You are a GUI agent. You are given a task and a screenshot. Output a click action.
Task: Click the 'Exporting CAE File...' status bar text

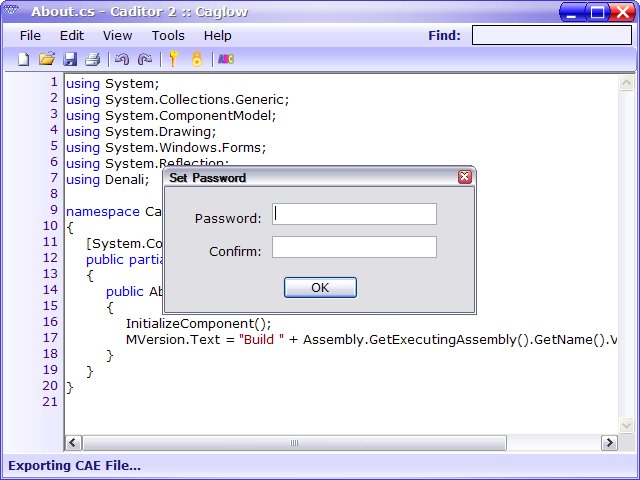click(74, 466)
